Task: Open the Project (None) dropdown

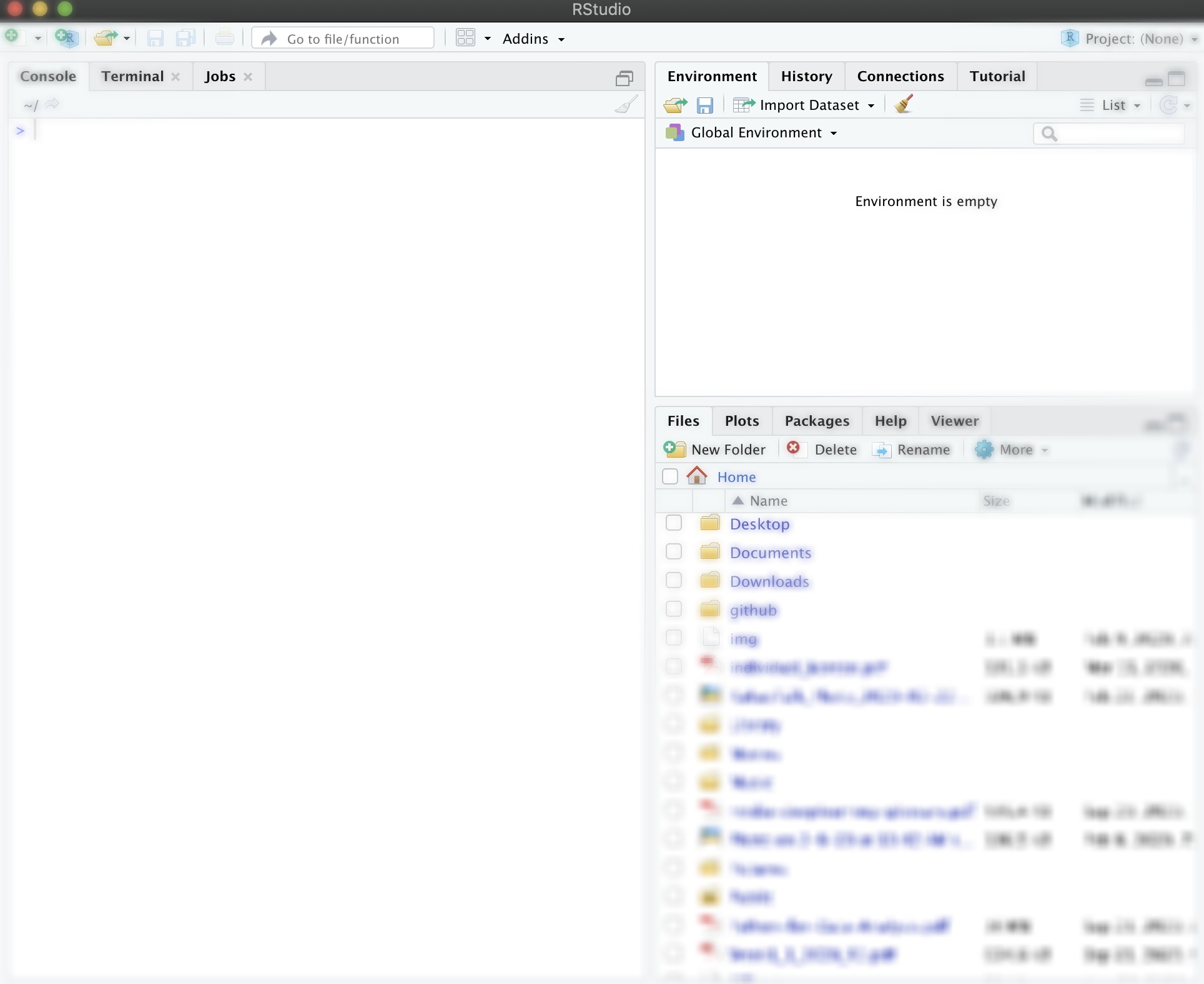Action: point(1129,39)
